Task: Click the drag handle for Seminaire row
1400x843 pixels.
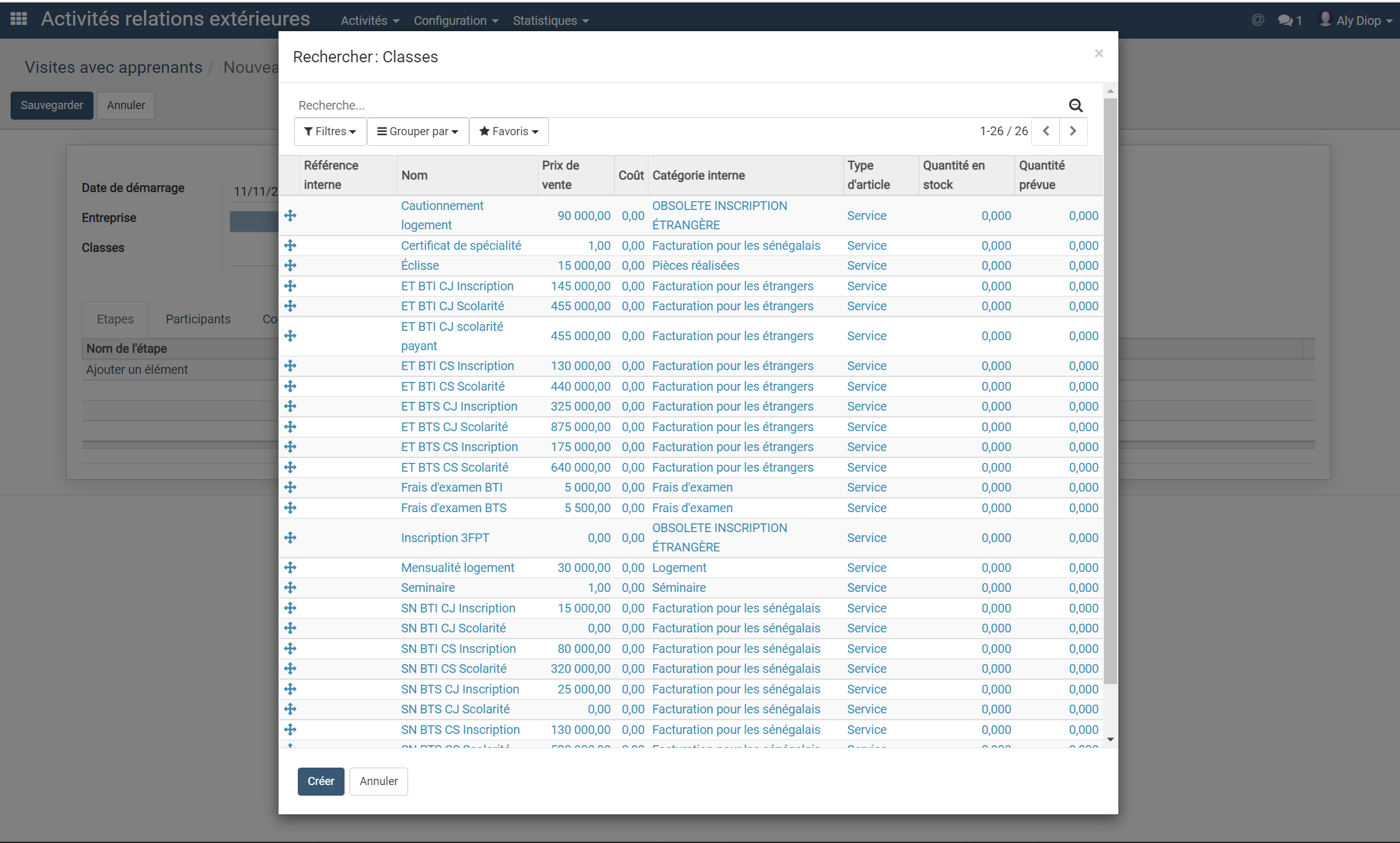Action: tap(290, 588)
